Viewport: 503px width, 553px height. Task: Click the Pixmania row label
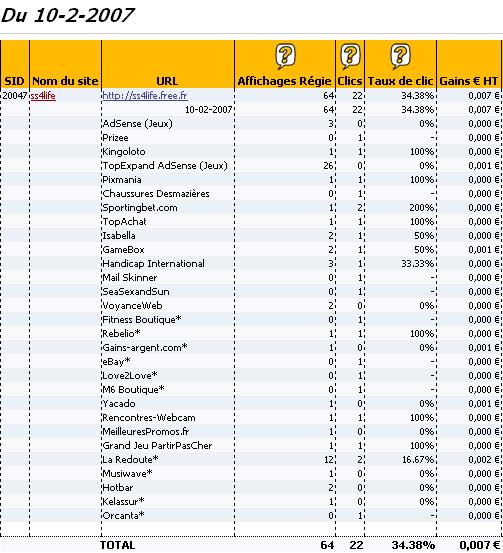[x=122, y=180]
